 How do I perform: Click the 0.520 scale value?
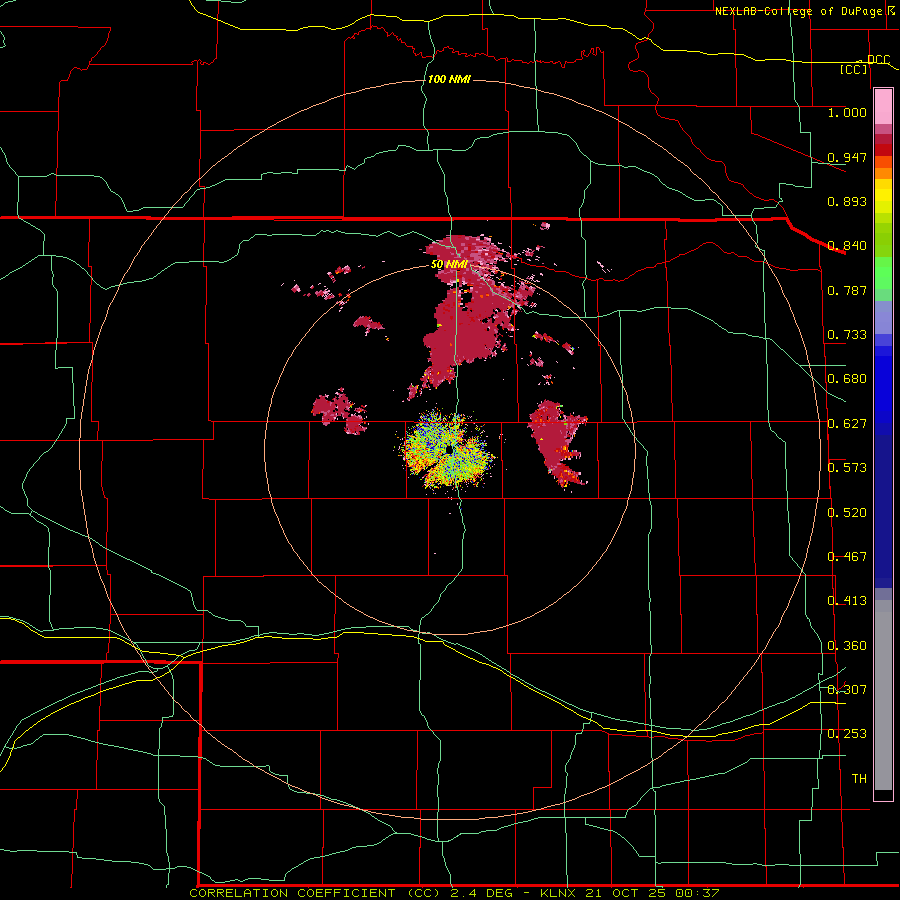[x=847, y=513]
